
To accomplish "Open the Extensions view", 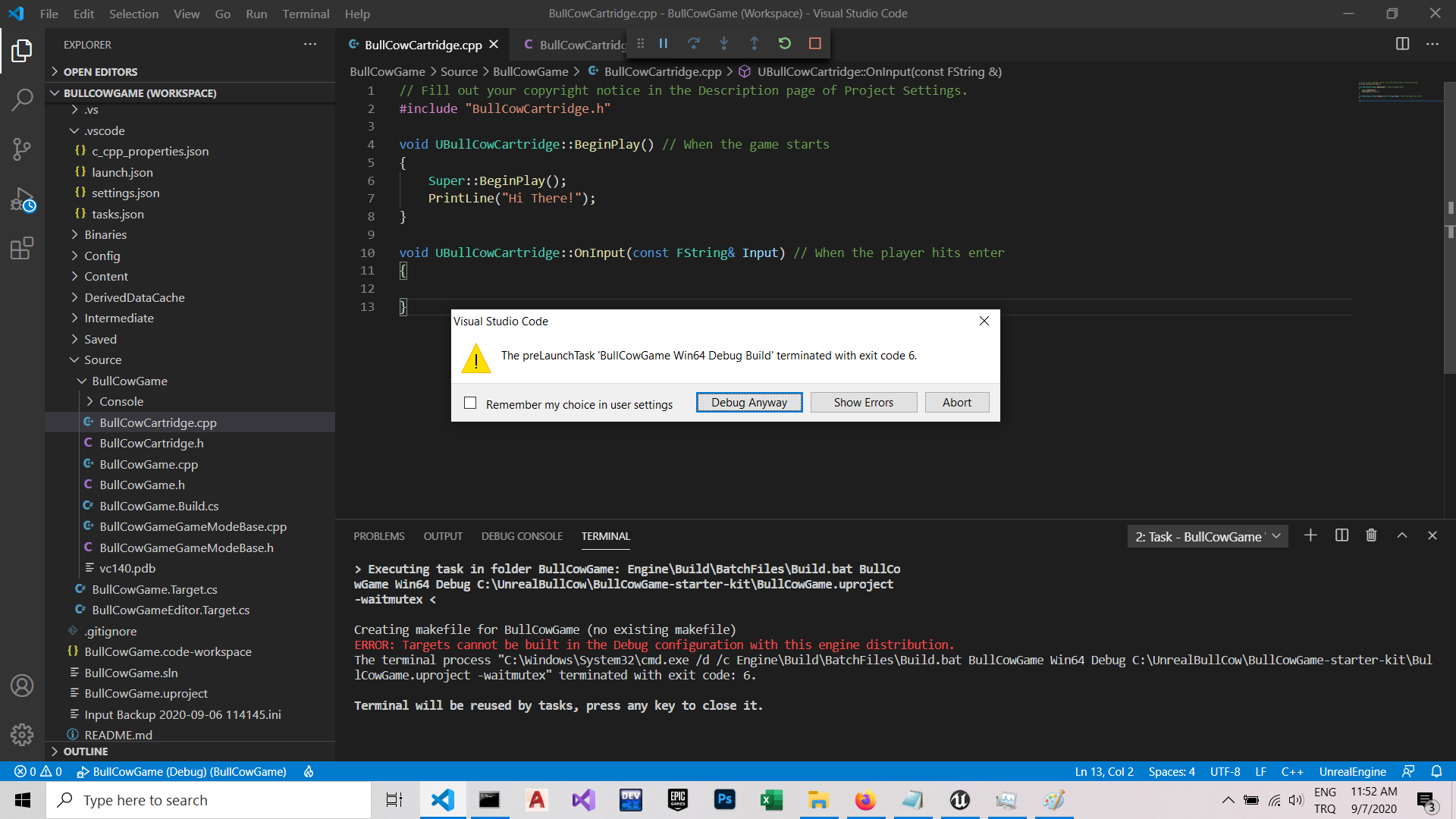I will pyautogui.click(x=22, y=248).
